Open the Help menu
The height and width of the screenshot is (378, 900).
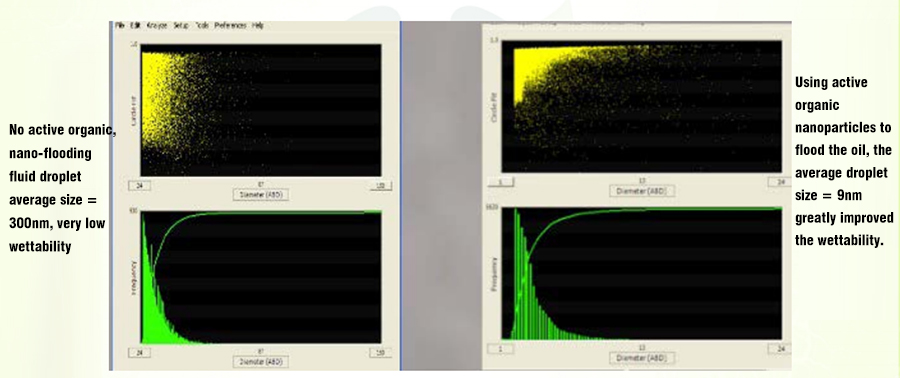[258, 26]
